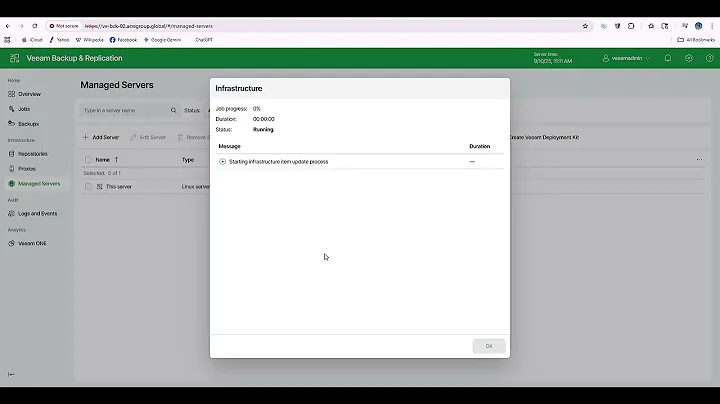Viewport: 720px width, 404px height.
Task: Open the table column options ellipsis
Action: pyautogui.click(x=699, y=160)
